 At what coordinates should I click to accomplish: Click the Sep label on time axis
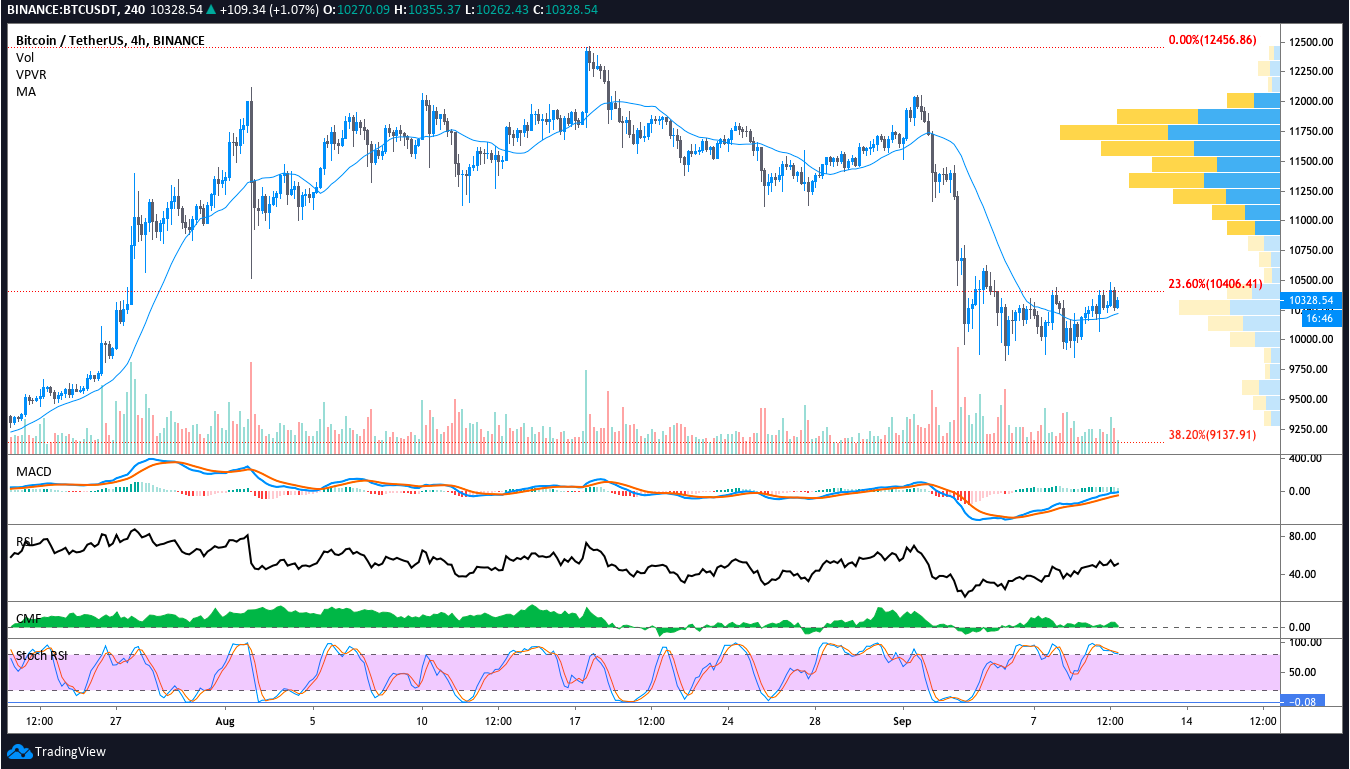tap(903, 720)
